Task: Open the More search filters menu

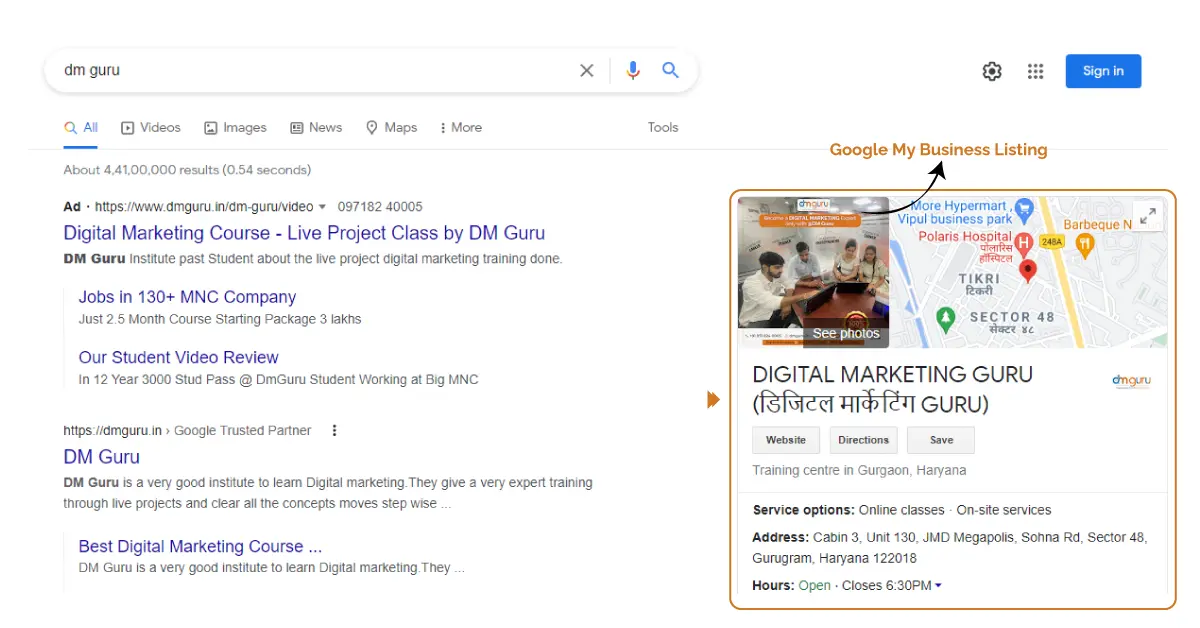Action: [x=461, y=128]
